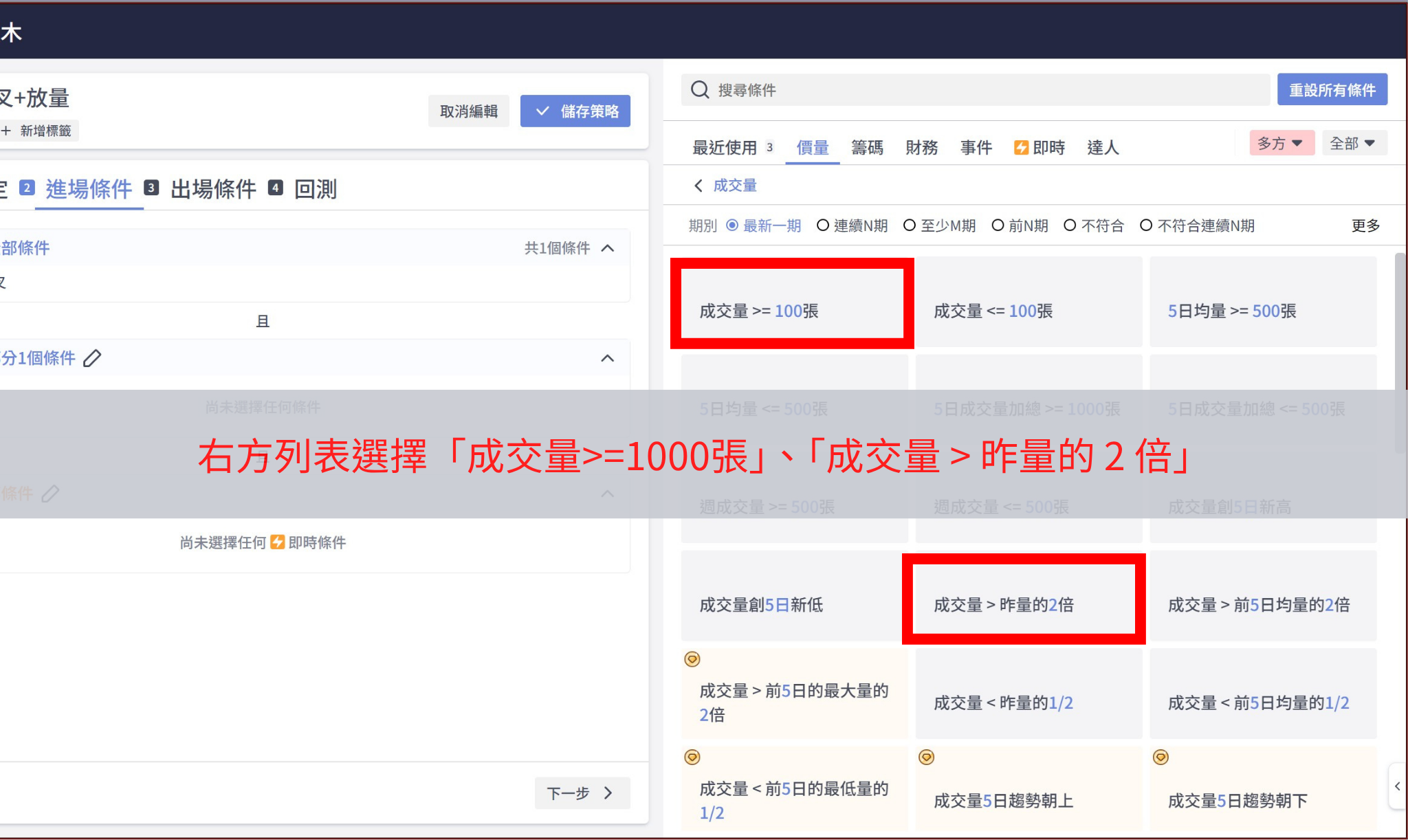Click the lightning icon on 即時 tab

(1021, 148)
